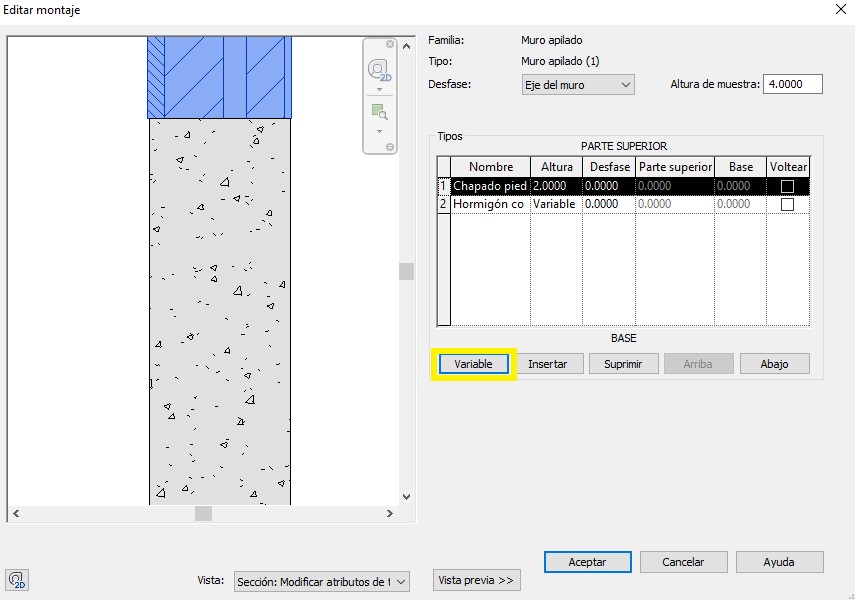Click preview scroll right arrow
Viewport: 855px width, 600px height.
point(389,514)
